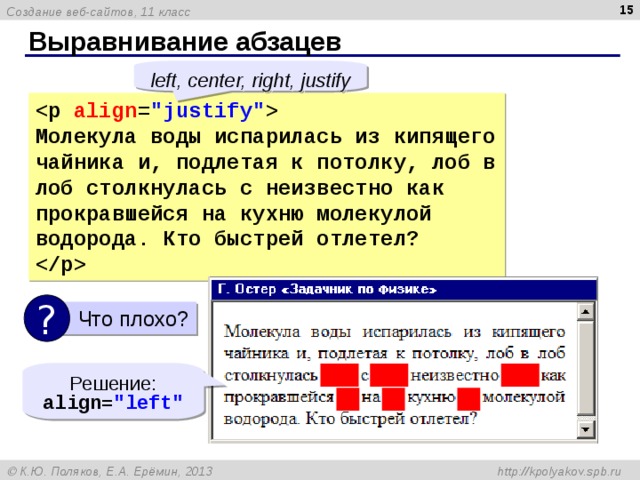Click the vertical scrollbar thumb in the preview window

click(585, 368)
